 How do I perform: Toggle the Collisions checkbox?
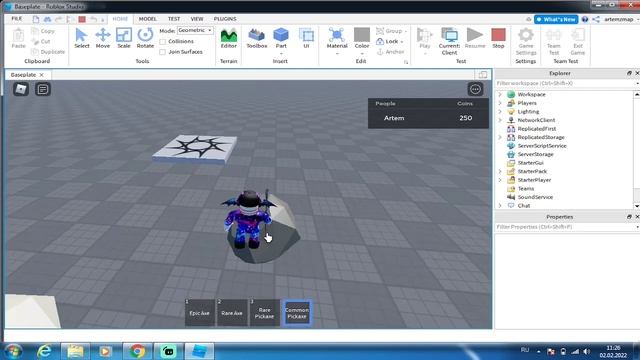pos(162,42)
